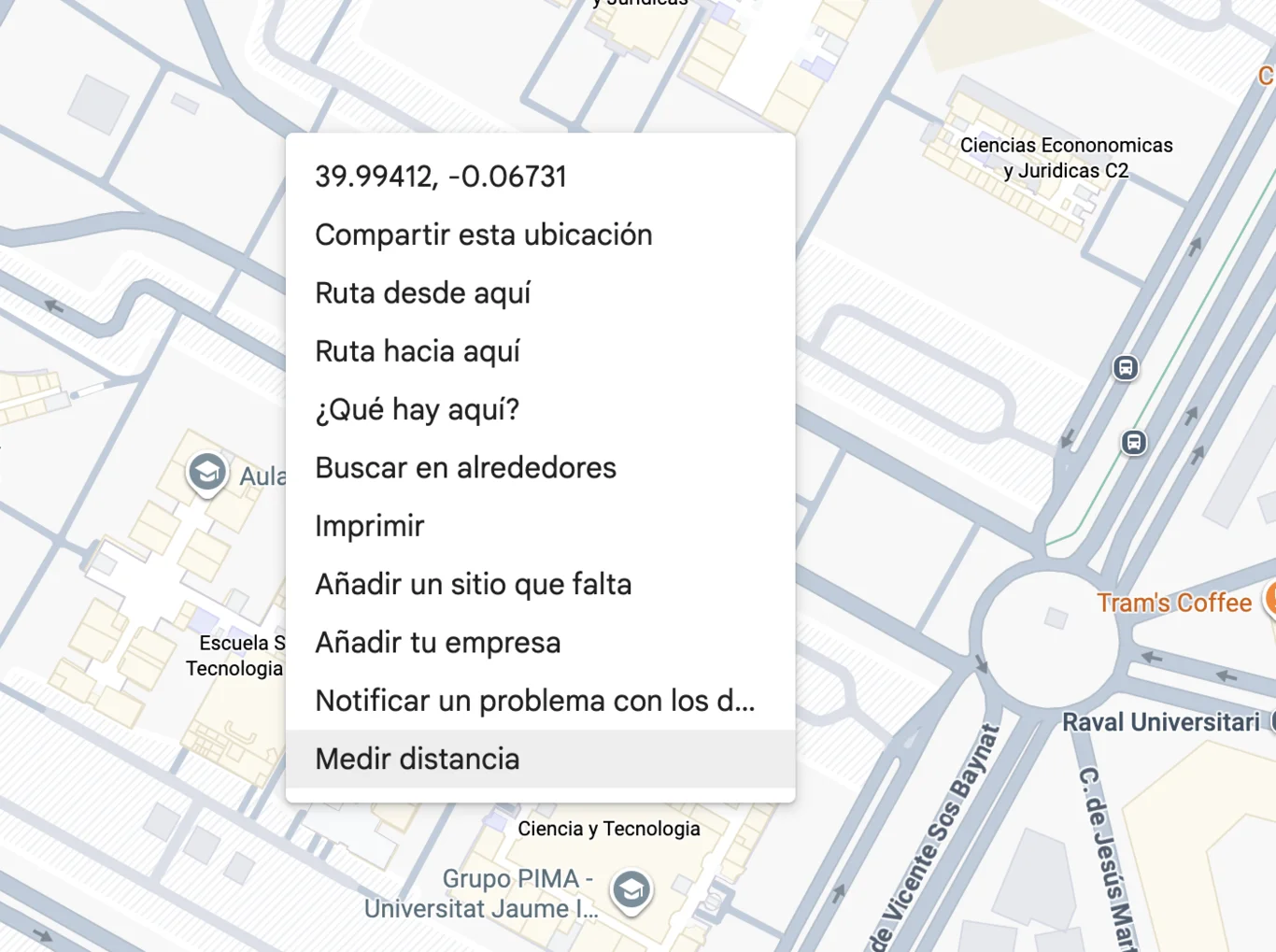Select "Ruta hacia aquí" in the menu

click(x=418, y=350)
